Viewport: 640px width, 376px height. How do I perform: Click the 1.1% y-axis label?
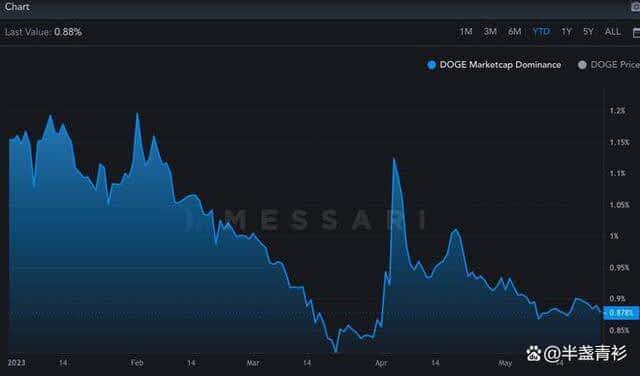[618, 174]
